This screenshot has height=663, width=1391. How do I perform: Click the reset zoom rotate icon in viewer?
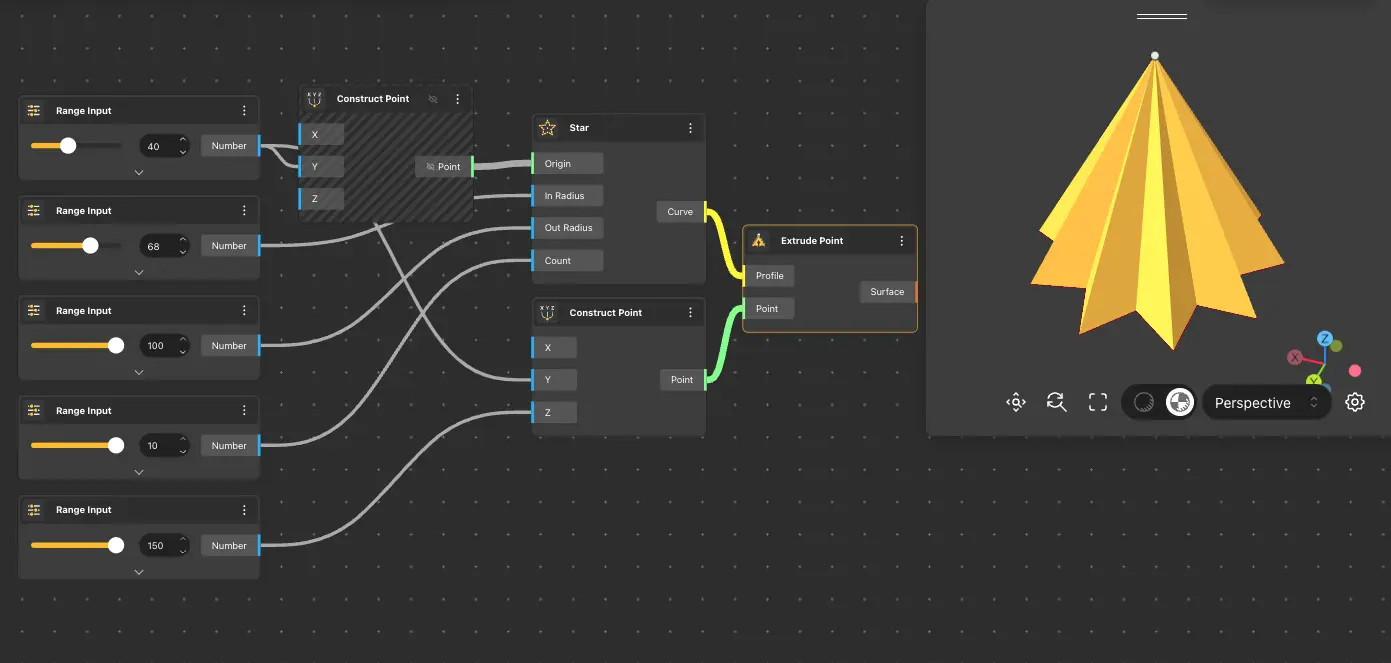point(1056,402)
